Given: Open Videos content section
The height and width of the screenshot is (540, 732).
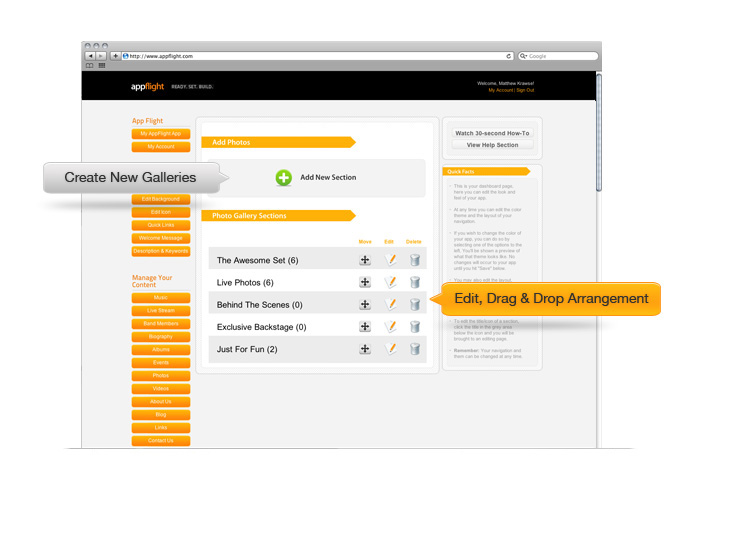Looking at the screenshot, I should pos(161,389).
